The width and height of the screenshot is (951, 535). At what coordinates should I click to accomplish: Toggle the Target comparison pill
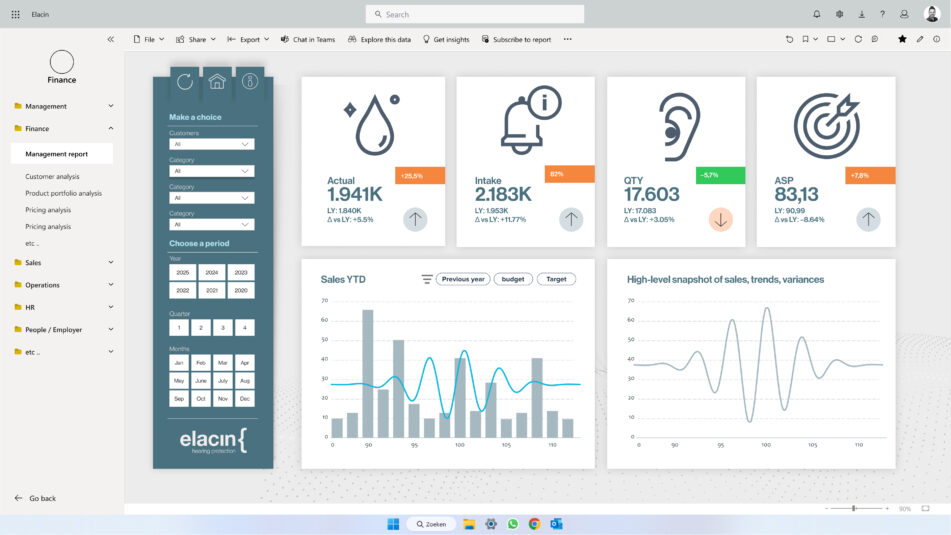(x=556, y=279)
